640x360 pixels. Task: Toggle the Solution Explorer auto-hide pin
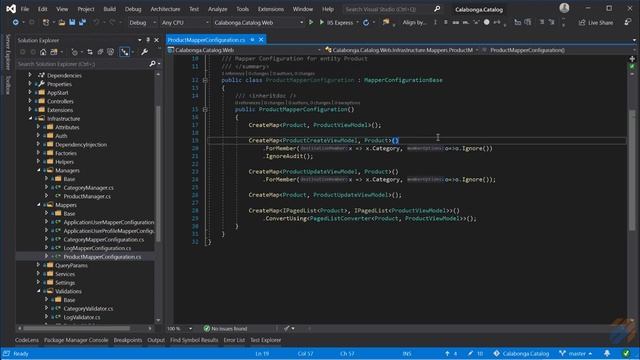tap(148, 40)
